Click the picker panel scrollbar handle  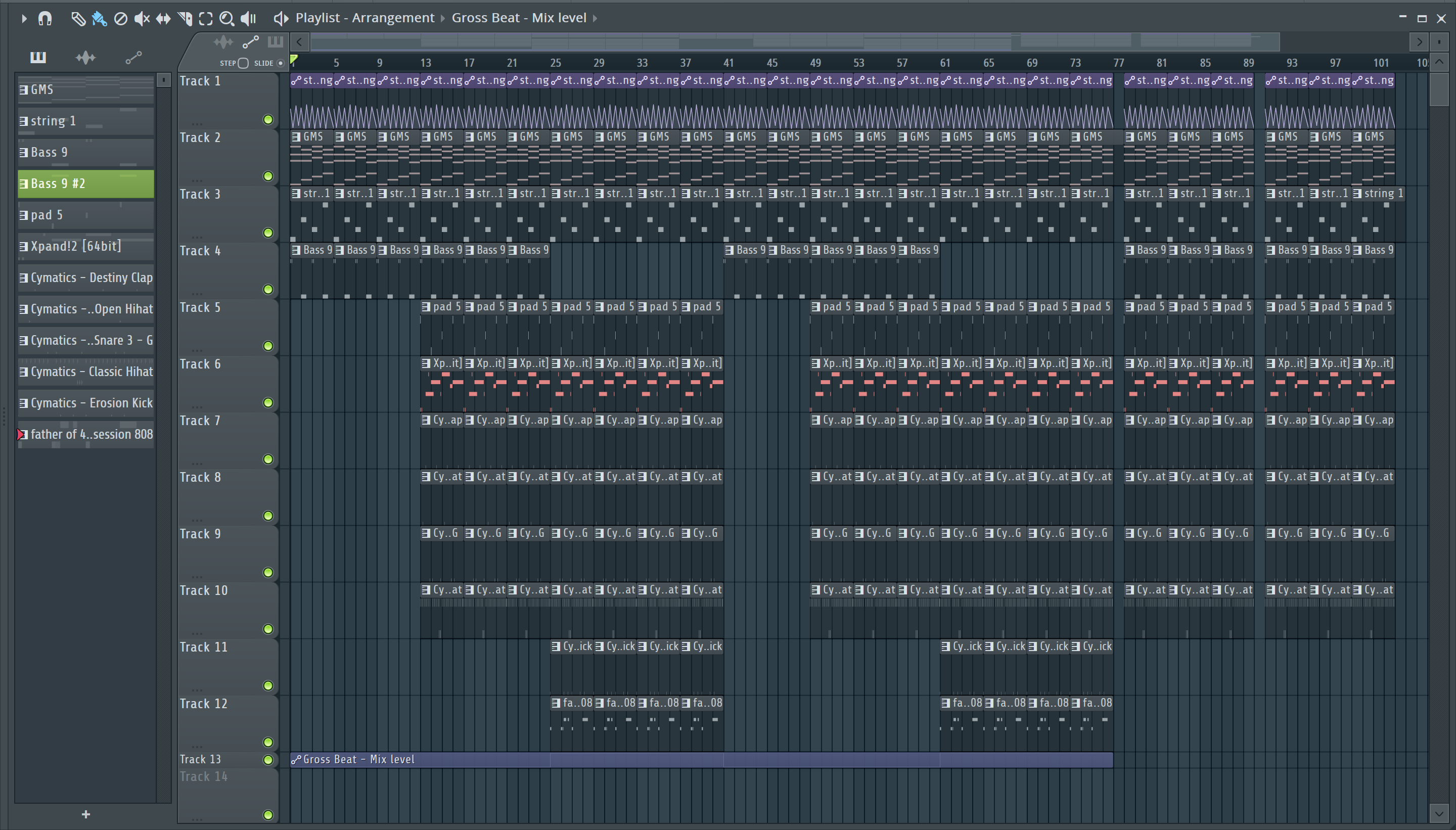(x=164, y=80)
